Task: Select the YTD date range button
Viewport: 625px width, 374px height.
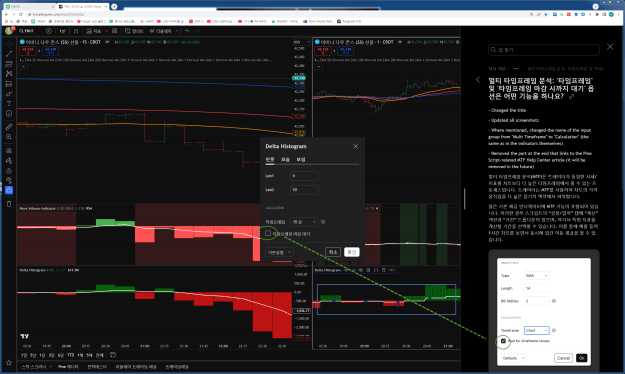Action: (71, 355)
